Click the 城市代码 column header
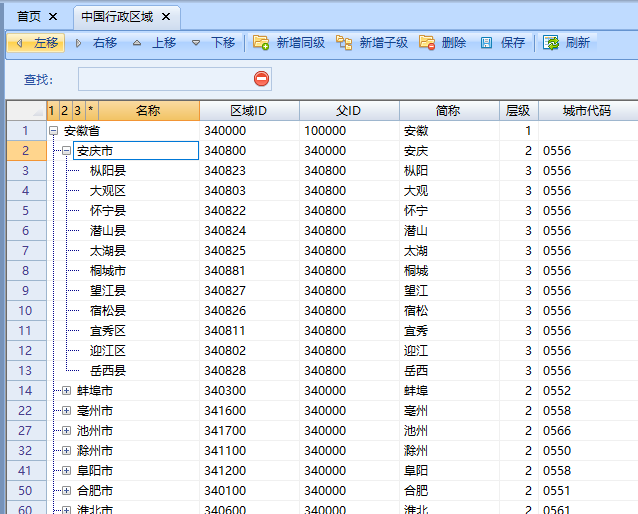638x514 pixels. click(x=588, y=111)
